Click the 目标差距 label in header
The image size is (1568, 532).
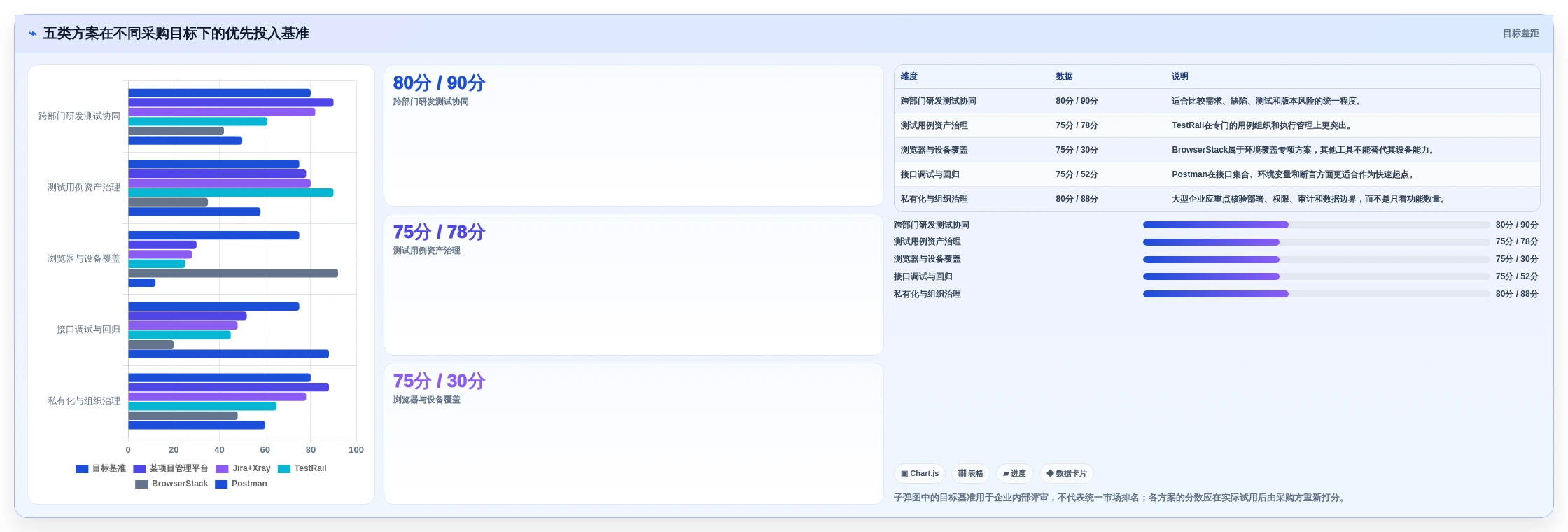pos(1520,34)
